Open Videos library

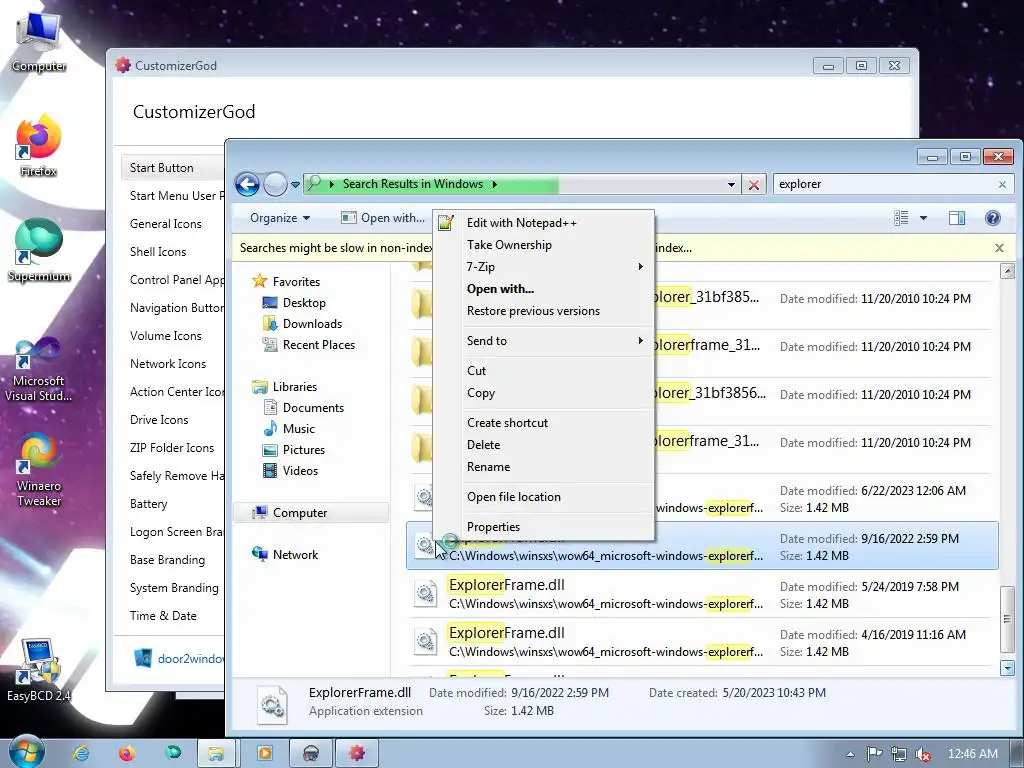point(291,471)
